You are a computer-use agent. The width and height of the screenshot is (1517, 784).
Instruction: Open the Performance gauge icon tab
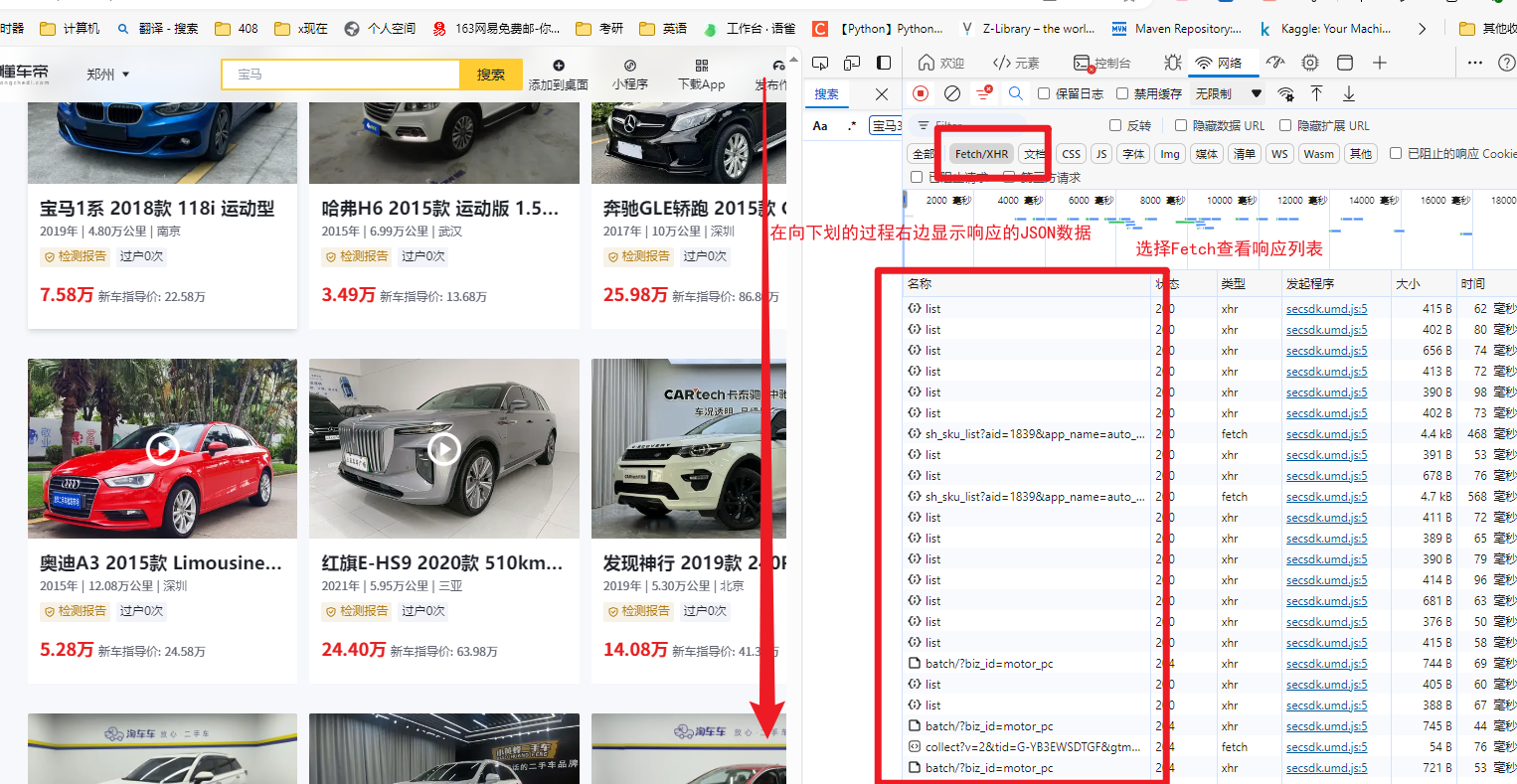coord(1275,63)
